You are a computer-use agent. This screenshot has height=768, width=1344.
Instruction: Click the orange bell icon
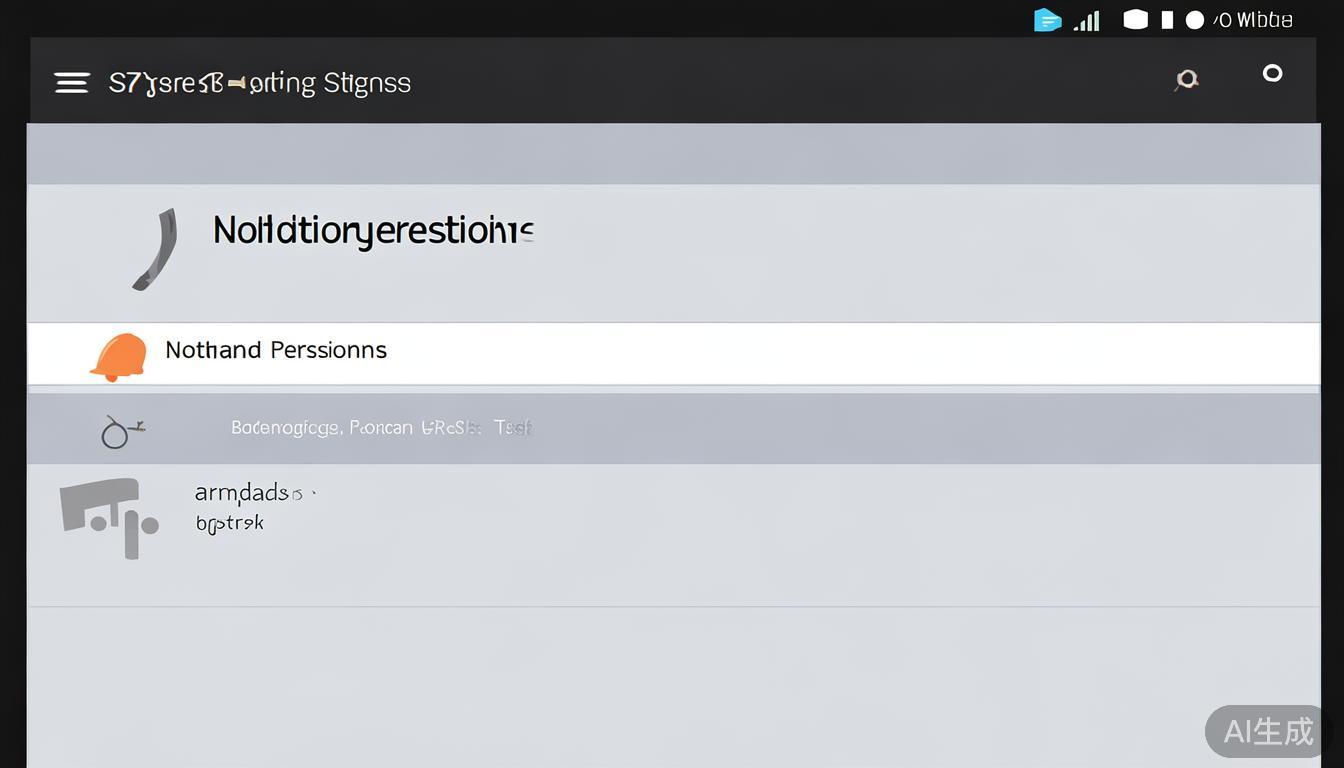tap(119, 356)
